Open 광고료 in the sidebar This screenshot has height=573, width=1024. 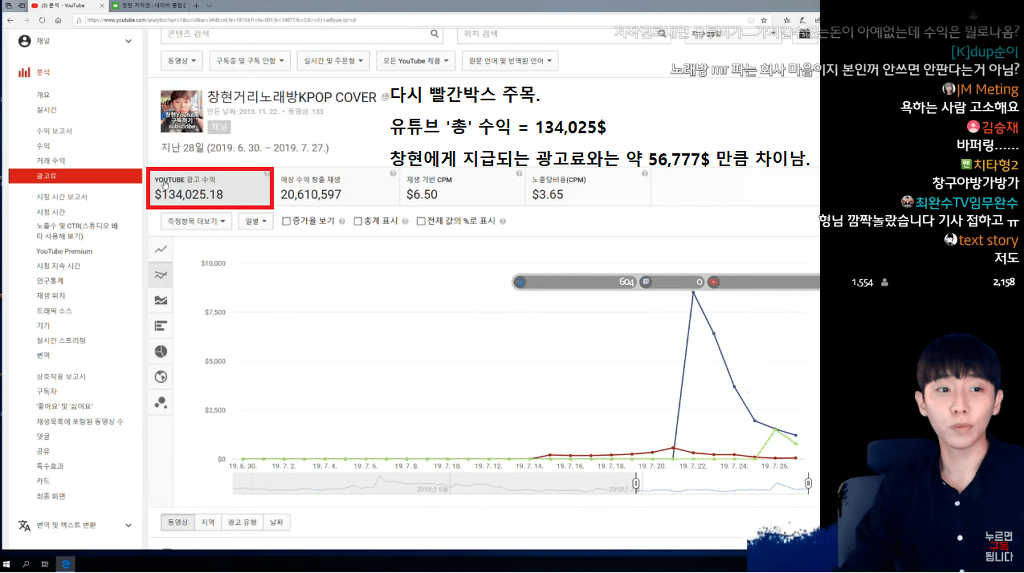pyautogui.click(x=75, y=176)
